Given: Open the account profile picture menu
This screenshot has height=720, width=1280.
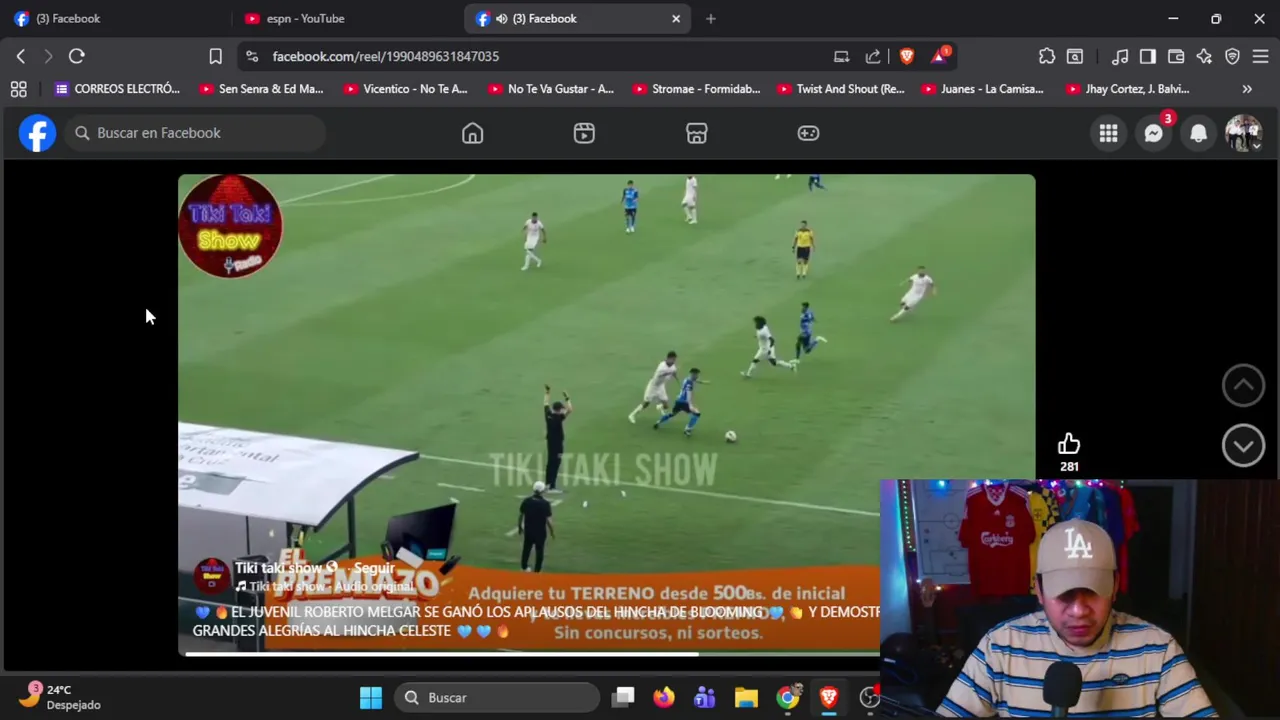Looking at the screenshot, I should coord(1243,133).
